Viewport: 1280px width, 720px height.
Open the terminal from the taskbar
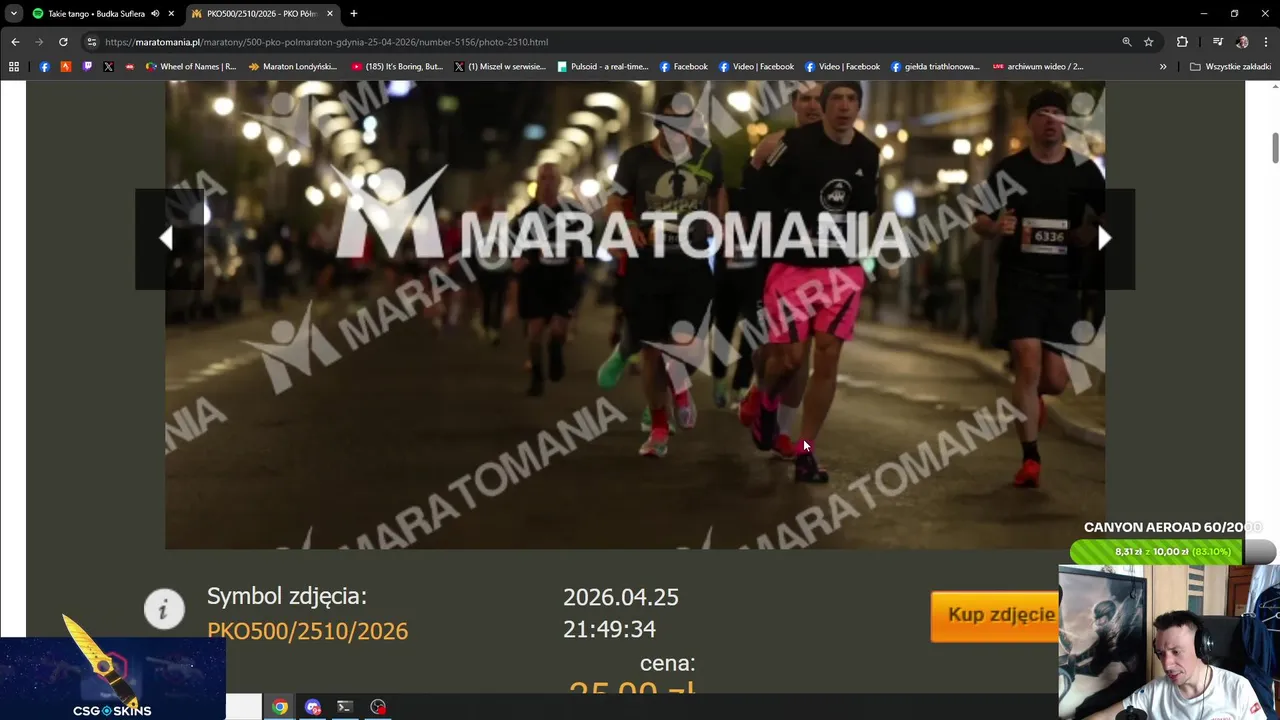pyautogui.click(x=345, y=707)
